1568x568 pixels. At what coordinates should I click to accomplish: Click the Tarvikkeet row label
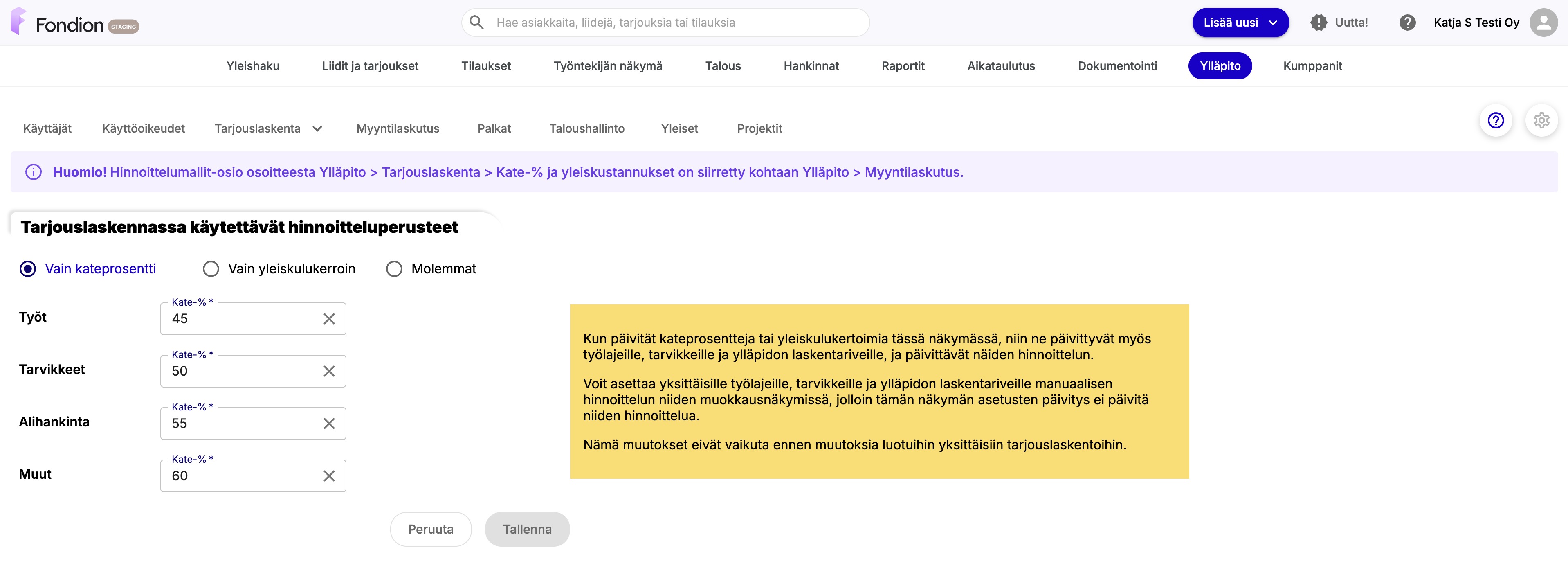(52, 370)
